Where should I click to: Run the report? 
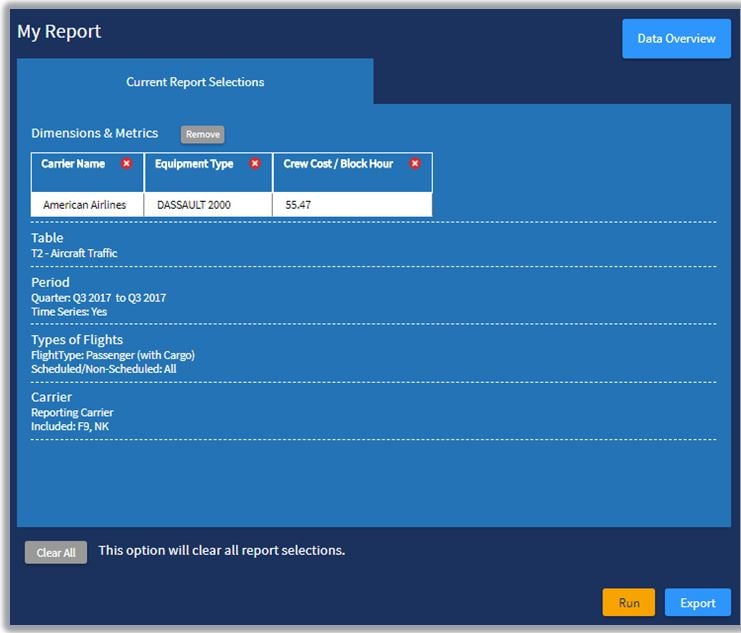pyautogui.click(x=628, y=603)
